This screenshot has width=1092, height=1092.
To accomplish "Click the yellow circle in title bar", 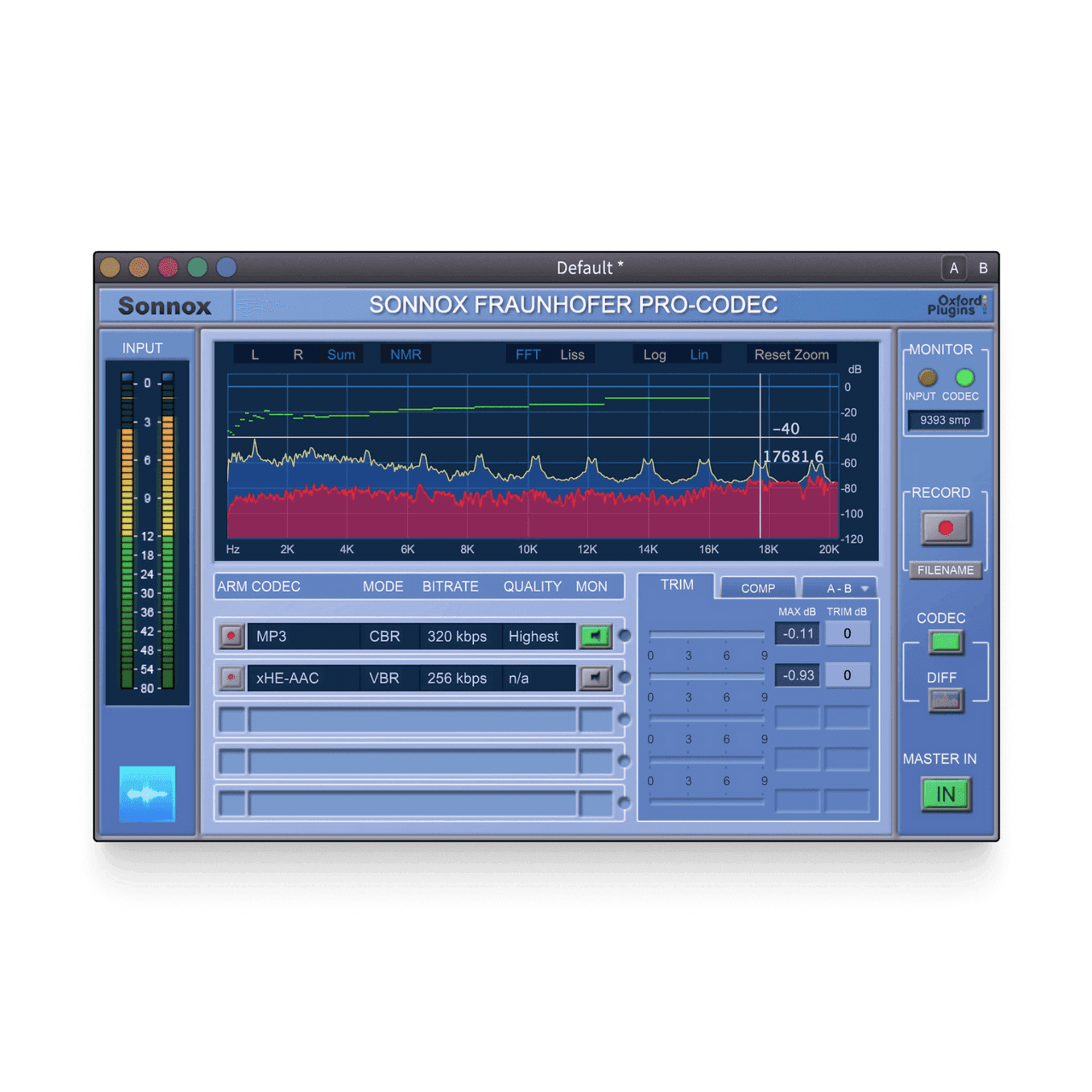I will (110, 267).
